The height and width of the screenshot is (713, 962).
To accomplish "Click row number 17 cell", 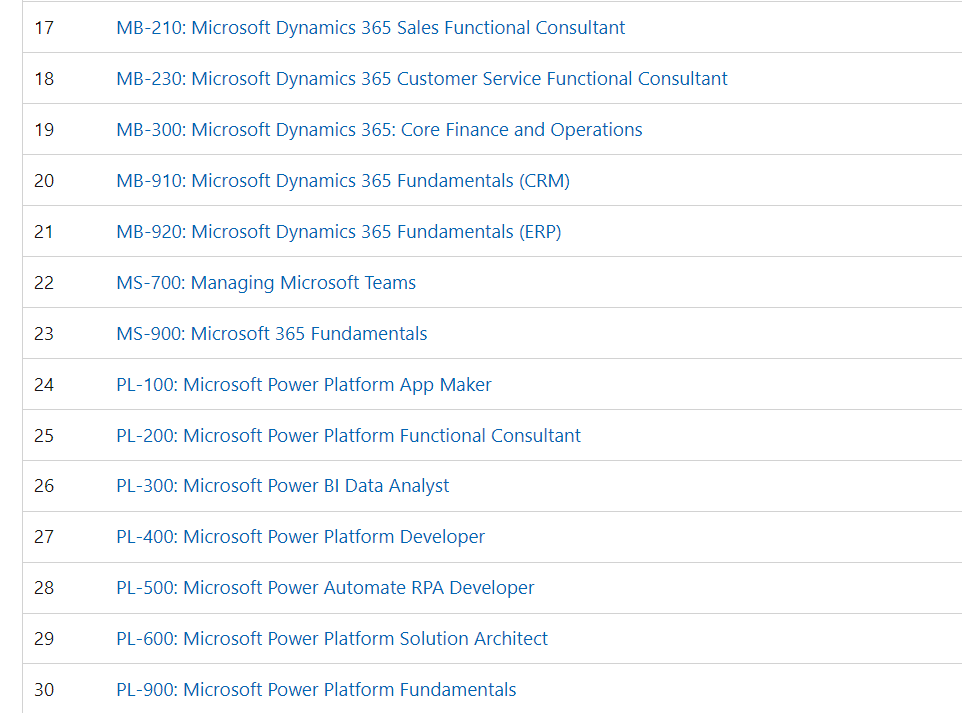I will click(x=44, y=28).
